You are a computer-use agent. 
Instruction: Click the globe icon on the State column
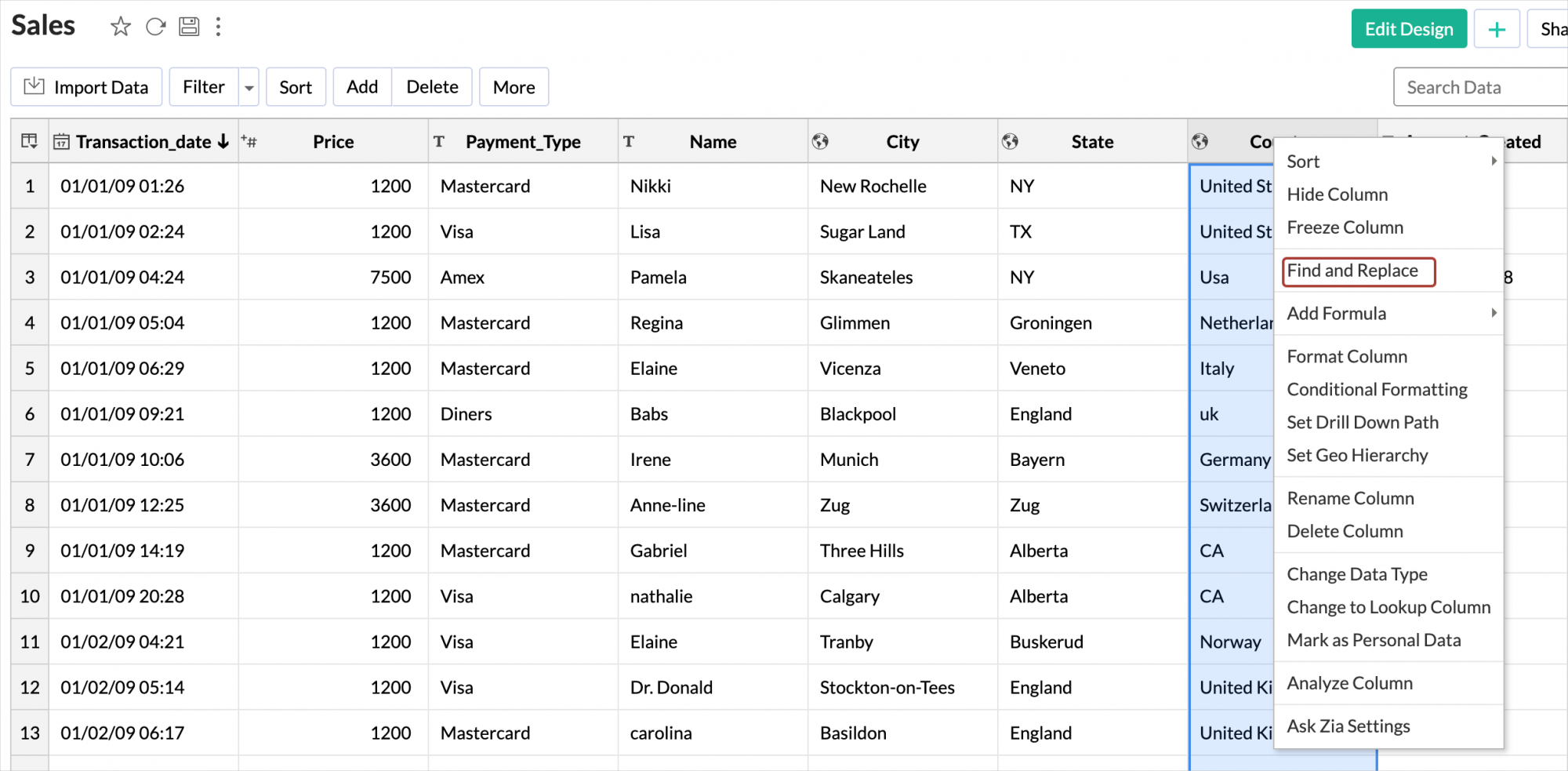point(1010,141)
